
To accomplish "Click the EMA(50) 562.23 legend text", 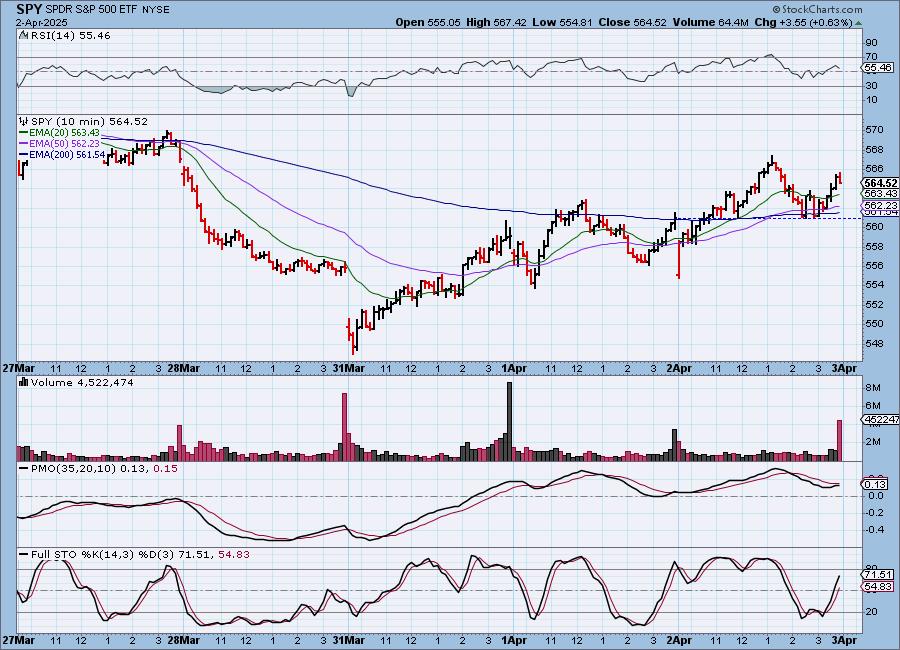I will (64, 144).
